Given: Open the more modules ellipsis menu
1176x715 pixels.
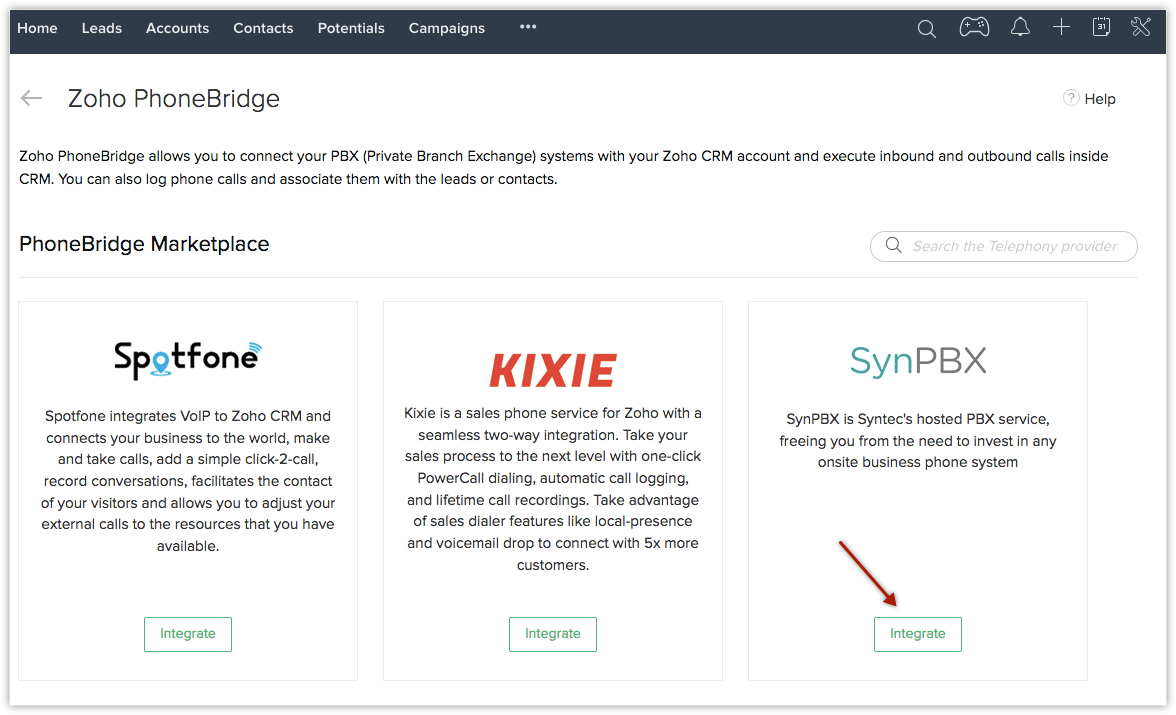Looking at the screenshot, I should 528,27.
